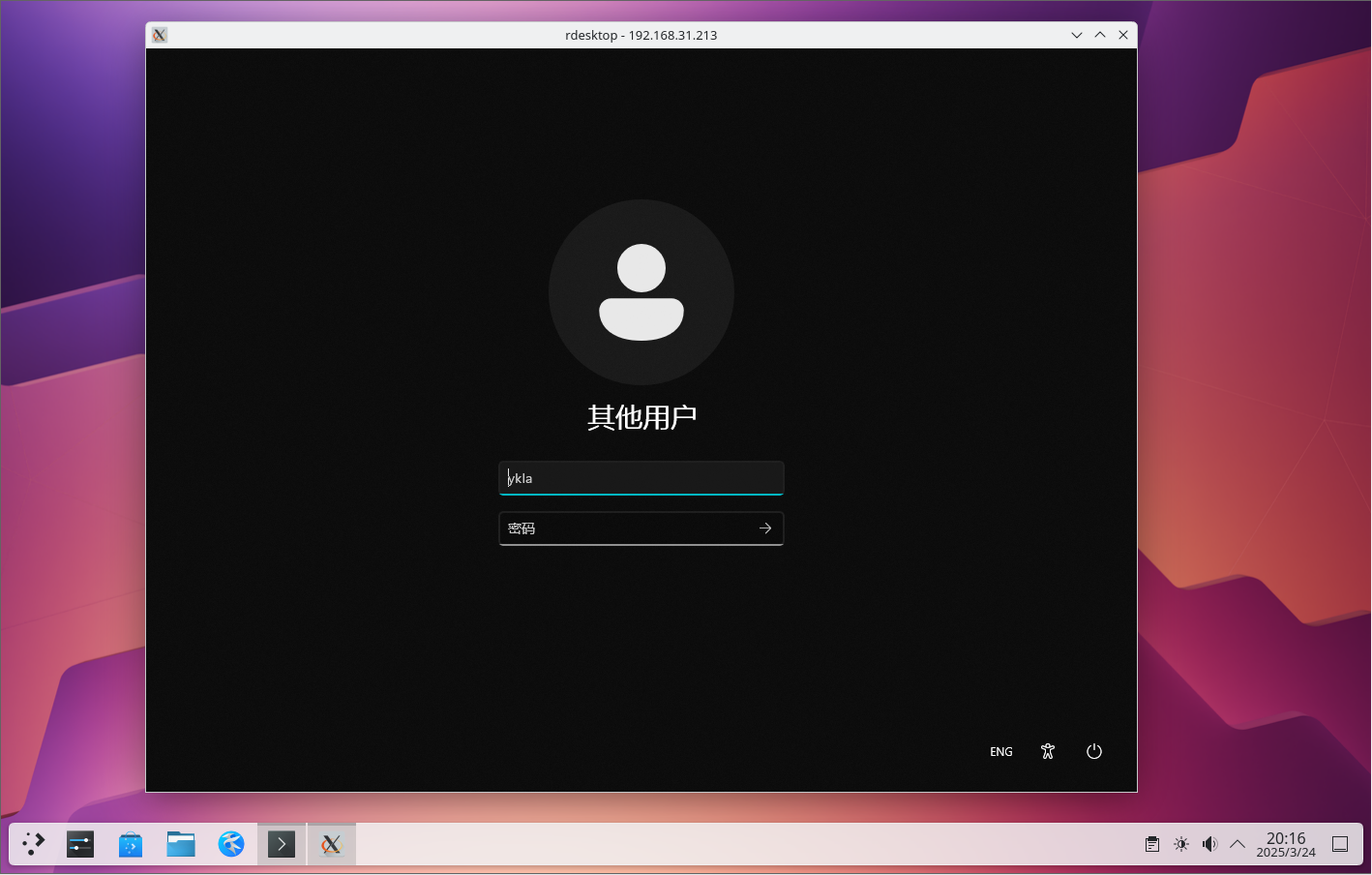Open System Settings from the taskbar
This screenshot has height=875, width=1372.
pos(80,844)
